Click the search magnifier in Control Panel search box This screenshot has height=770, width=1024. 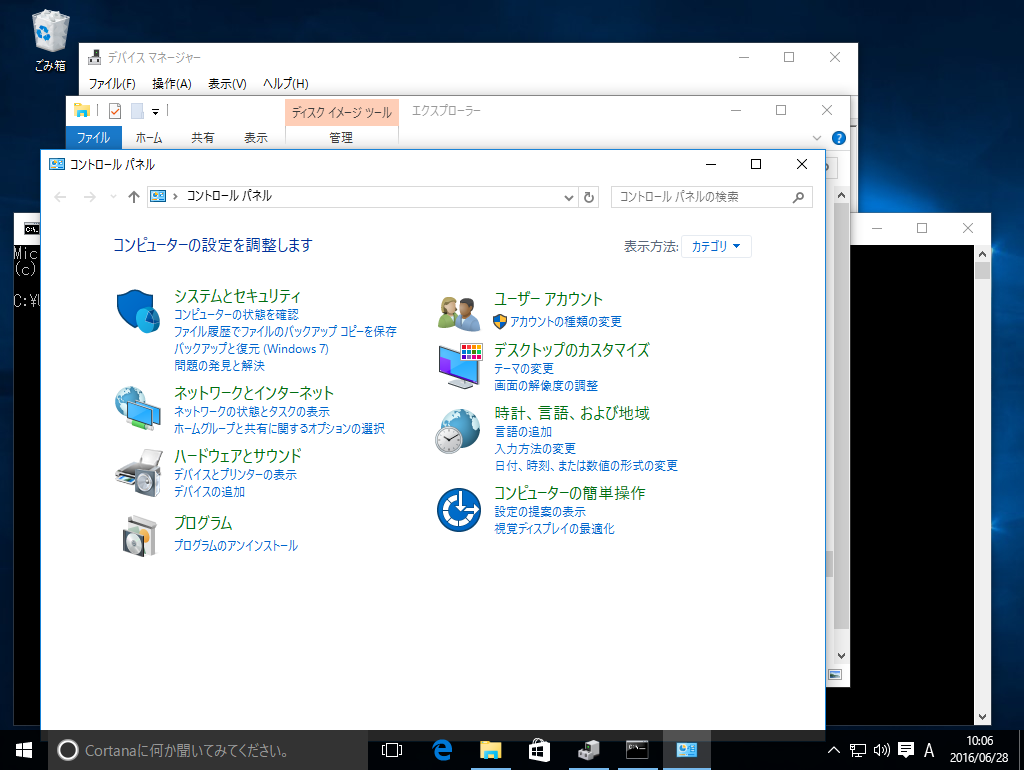point(798,197)
